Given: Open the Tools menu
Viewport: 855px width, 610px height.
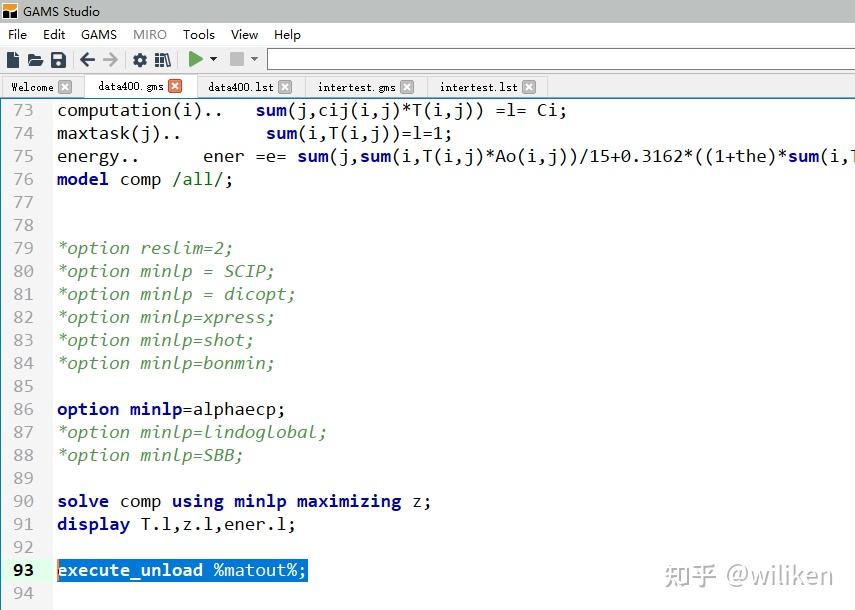Looking at the screenshot, I should tap(198, 34).
